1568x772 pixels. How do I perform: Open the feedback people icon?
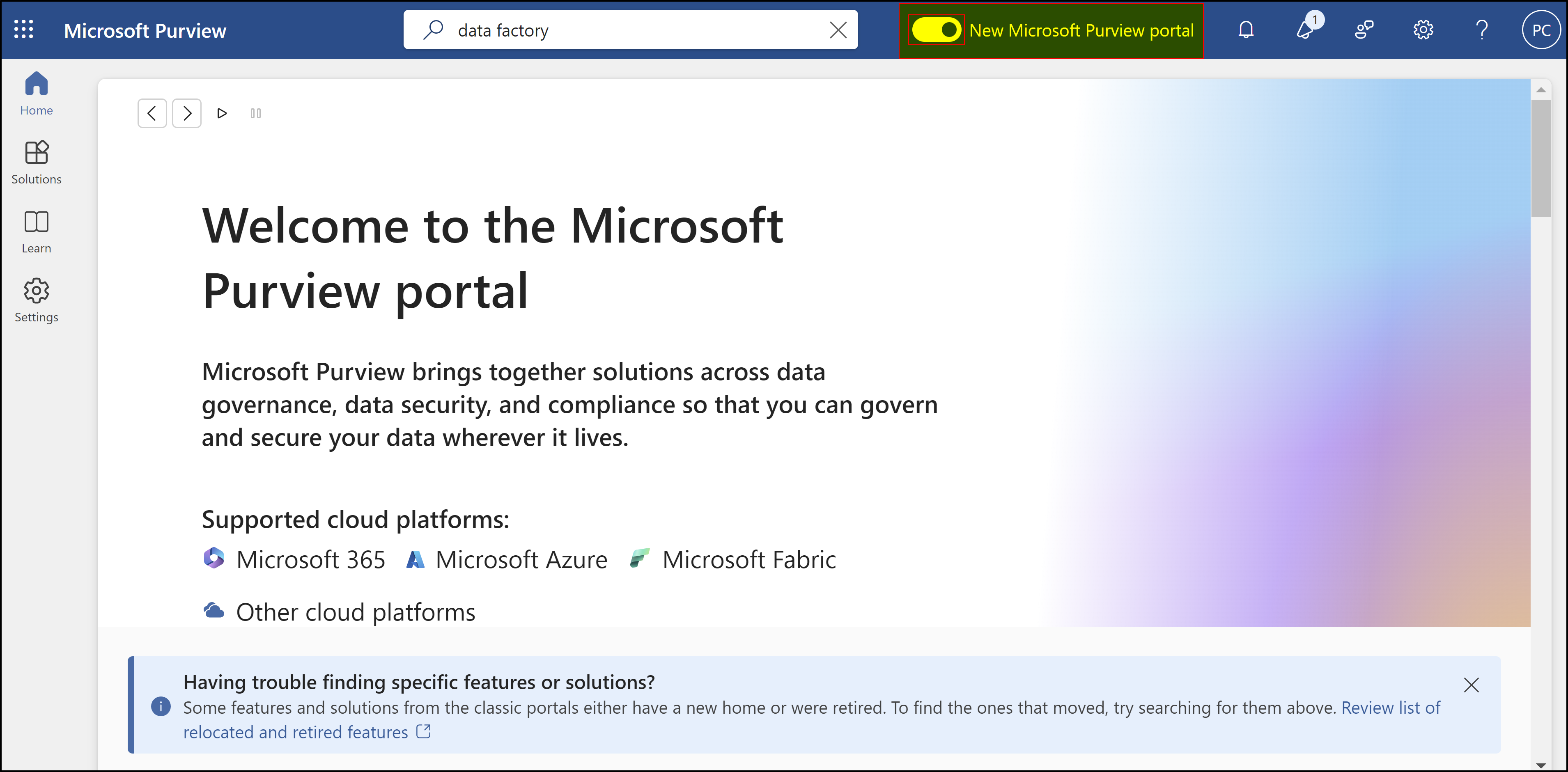[1364, 30]
